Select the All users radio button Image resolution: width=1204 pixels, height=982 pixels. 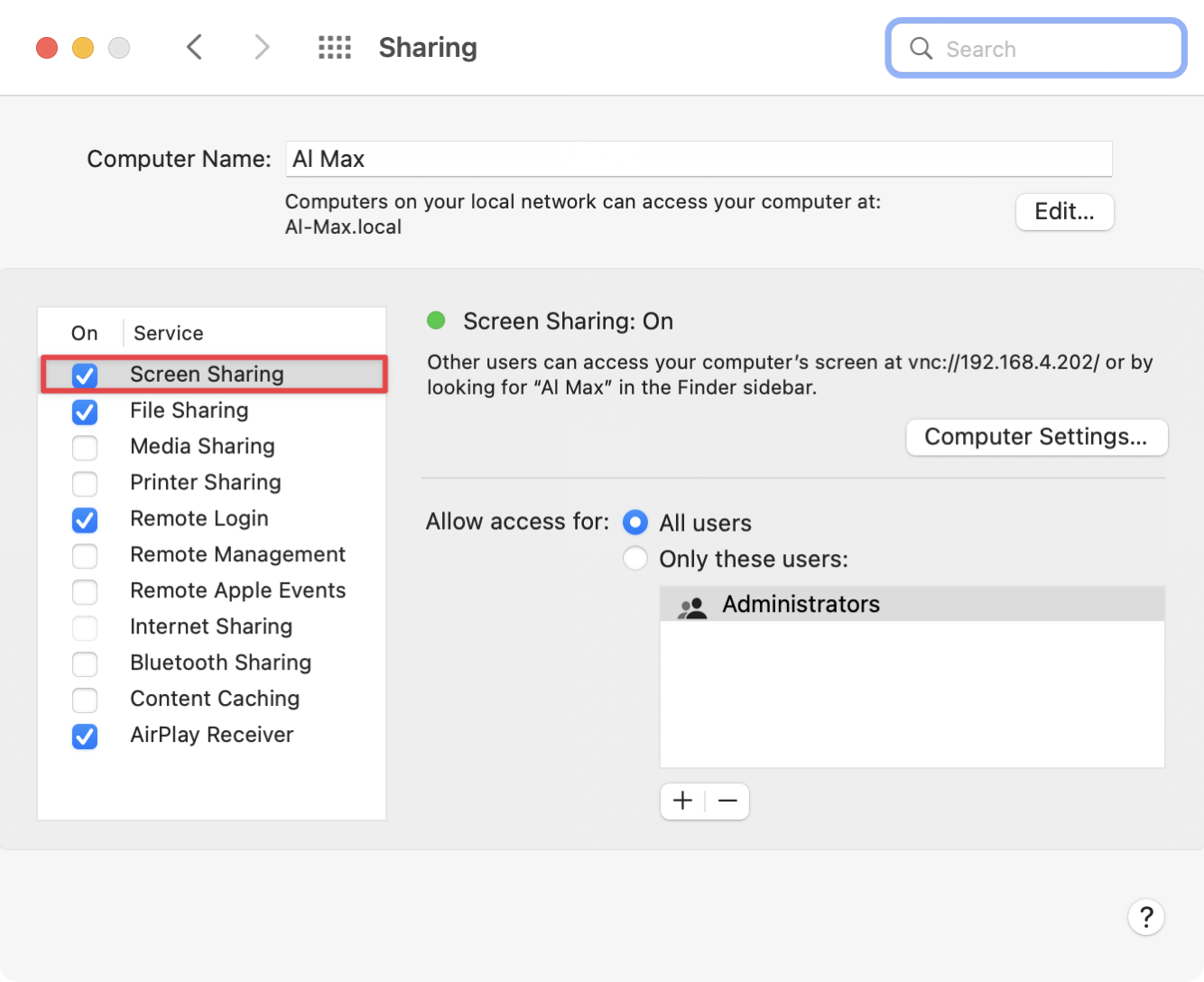point(635,523)
